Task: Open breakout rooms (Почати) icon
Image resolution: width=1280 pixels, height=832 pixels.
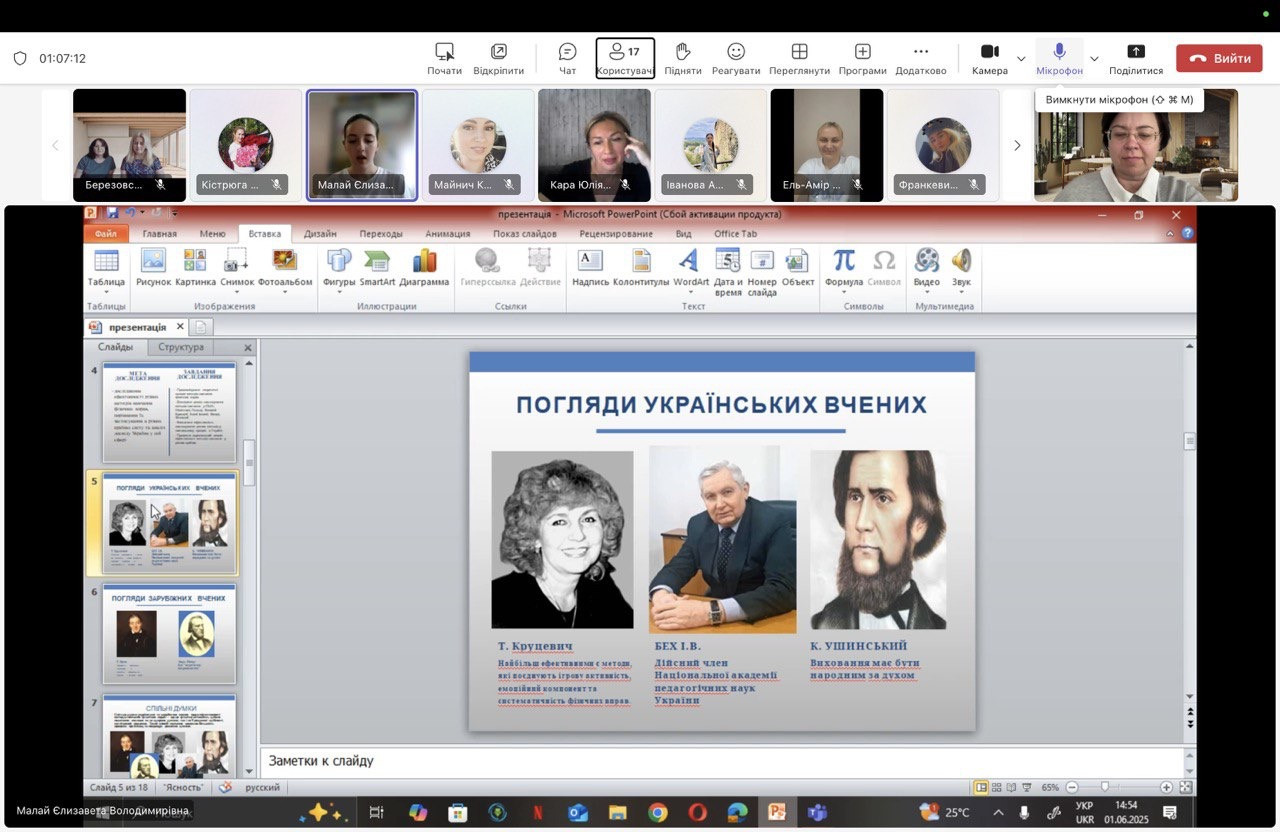Action: 444,58
